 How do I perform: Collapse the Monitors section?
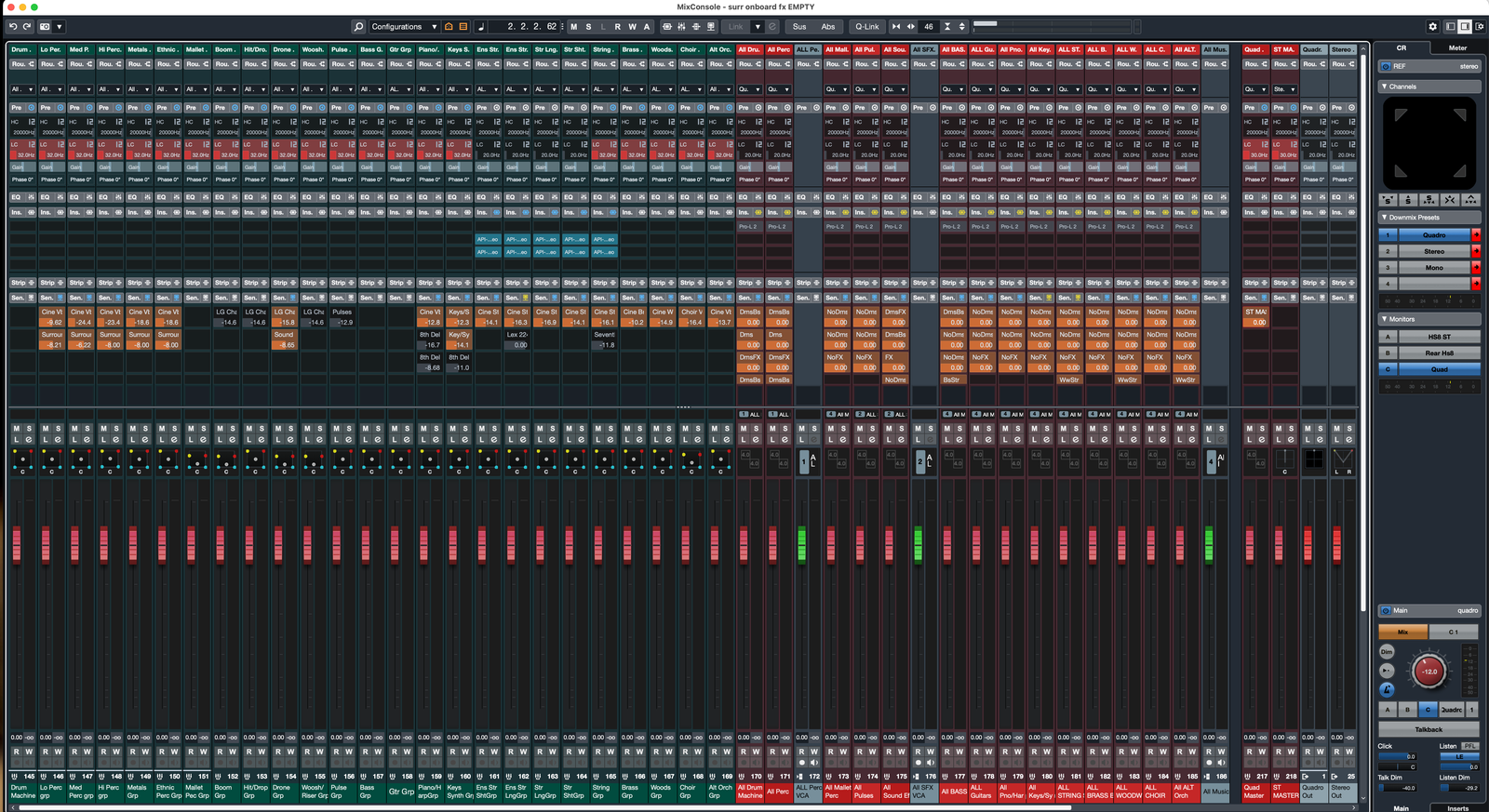1385,319
